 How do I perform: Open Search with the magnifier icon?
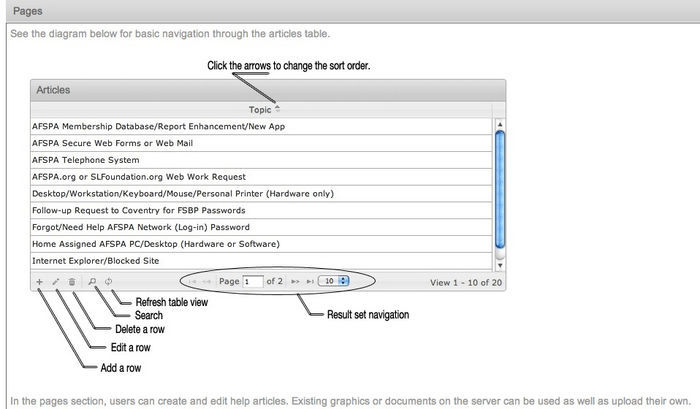[x=92, y=282]
